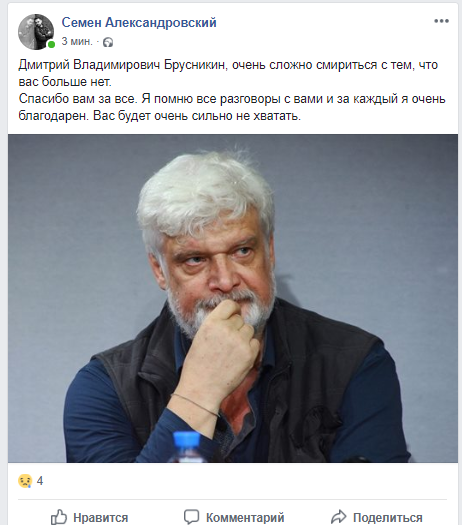Show who reacted via the count 4
462x525 pixels.
[x=40, y=481]
